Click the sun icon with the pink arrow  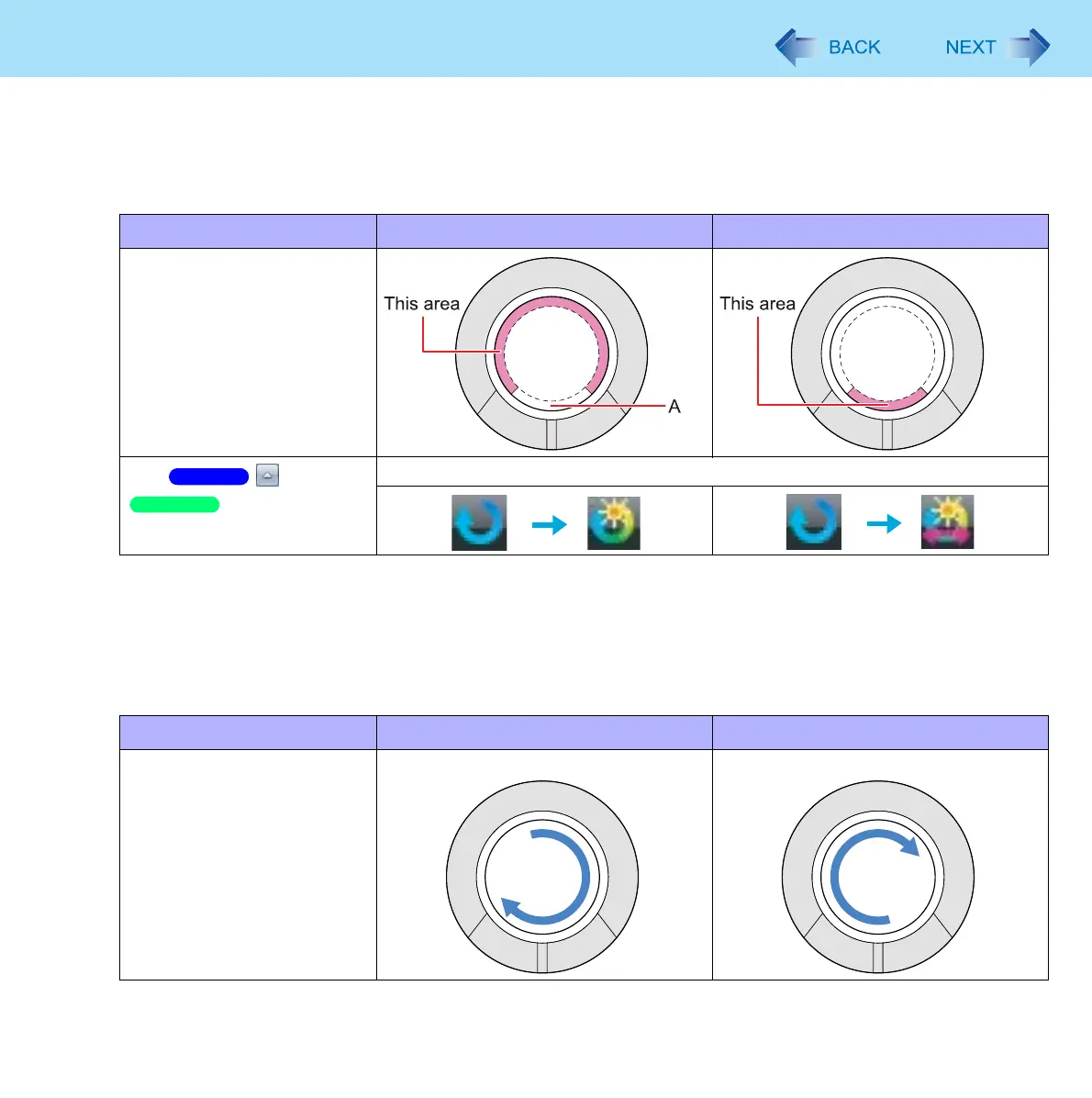[947, 522]
